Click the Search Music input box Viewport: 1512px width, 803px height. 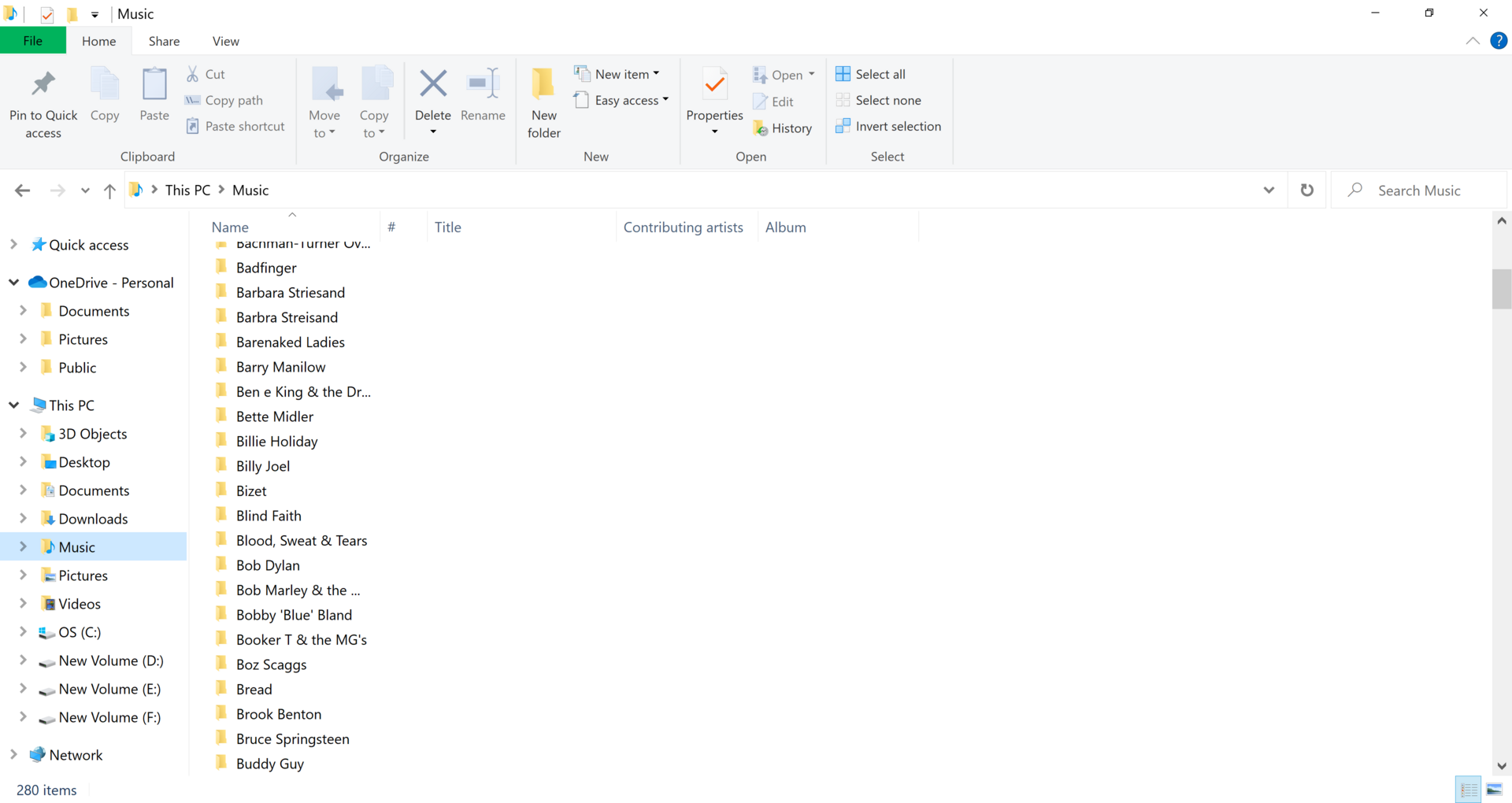1419,191
